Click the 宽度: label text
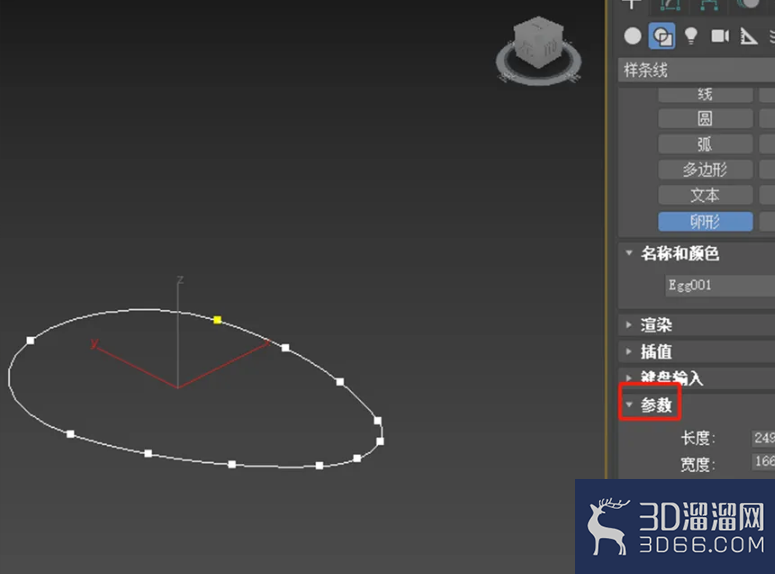Image resolution: width=775 pixels, height=574 pixels. click(697, 464)
